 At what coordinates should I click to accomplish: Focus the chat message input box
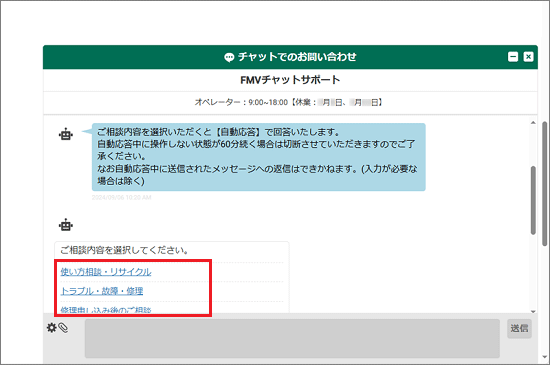coord(292,338)
